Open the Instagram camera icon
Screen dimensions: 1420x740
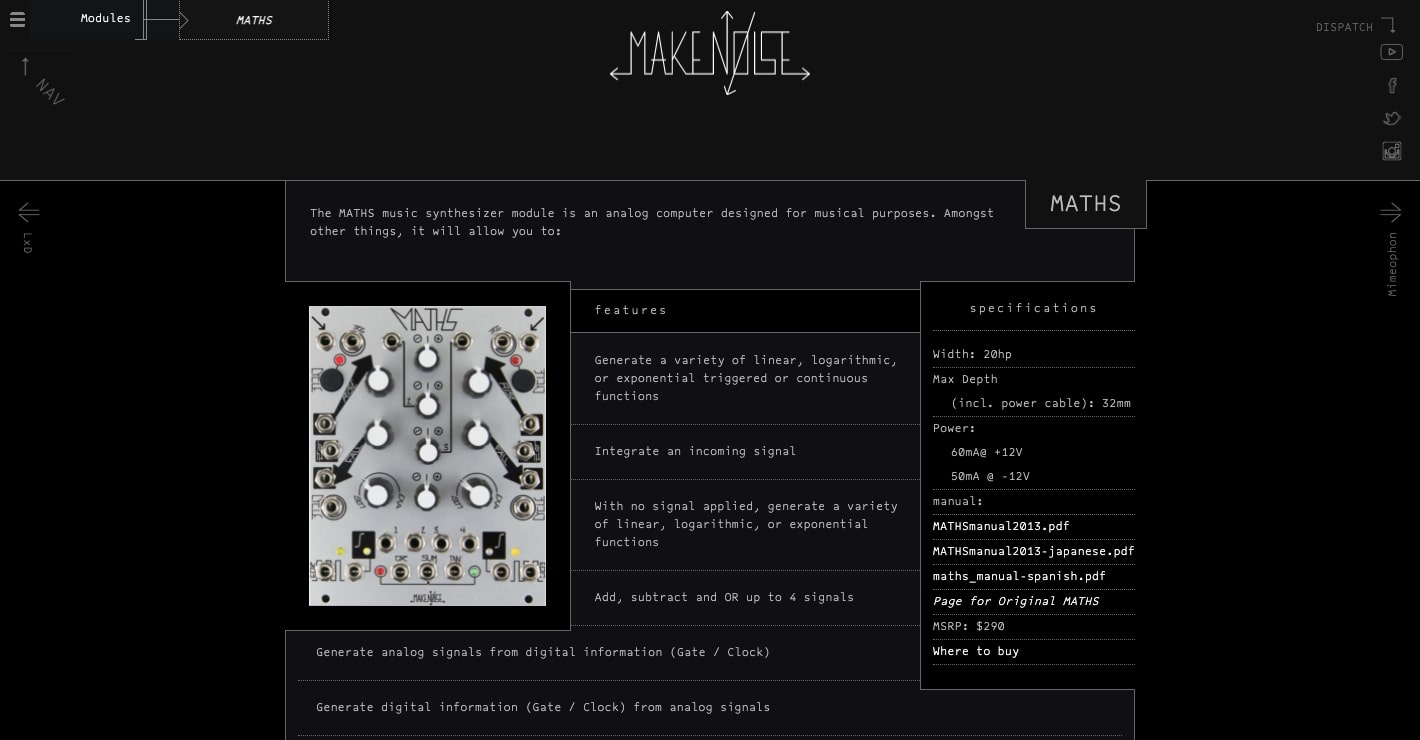[1391, 151]
